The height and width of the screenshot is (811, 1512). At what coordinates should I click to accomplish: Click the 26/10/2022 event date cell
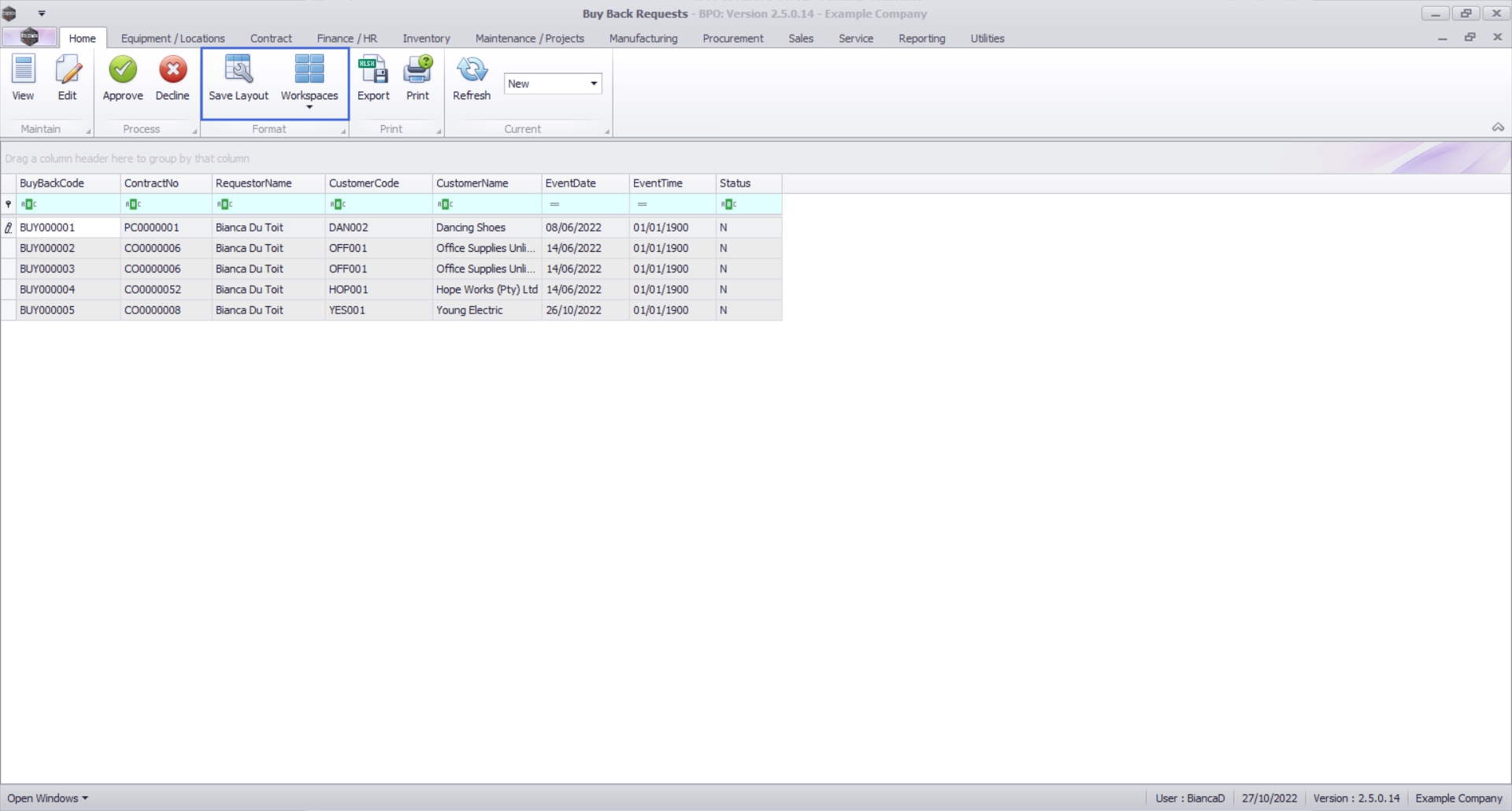pyautogui.click(x=585, y=310)
